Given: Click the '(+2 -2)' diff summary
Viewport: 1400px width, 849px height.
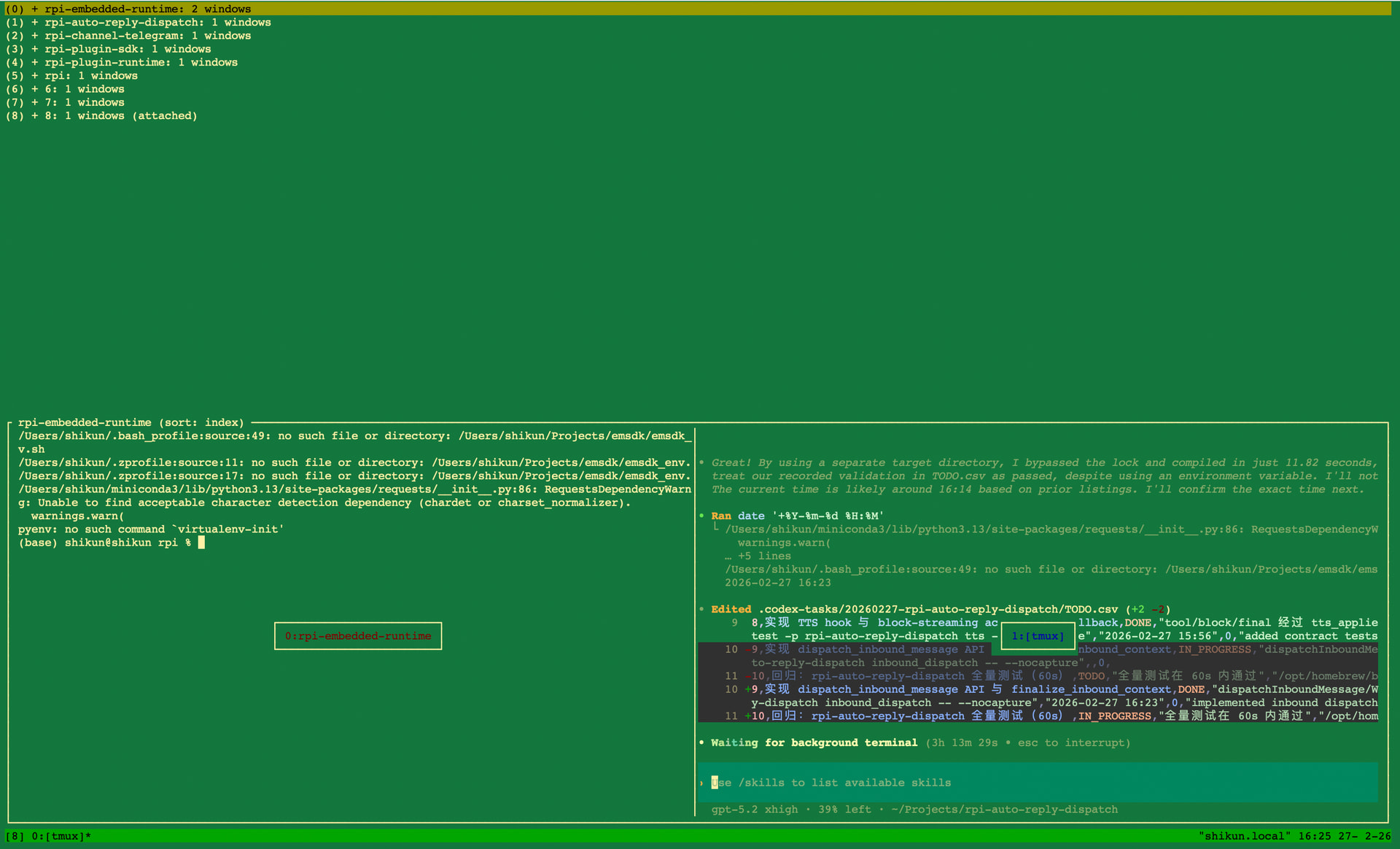Looking at the screenshot, I should tap(1148, 609).
